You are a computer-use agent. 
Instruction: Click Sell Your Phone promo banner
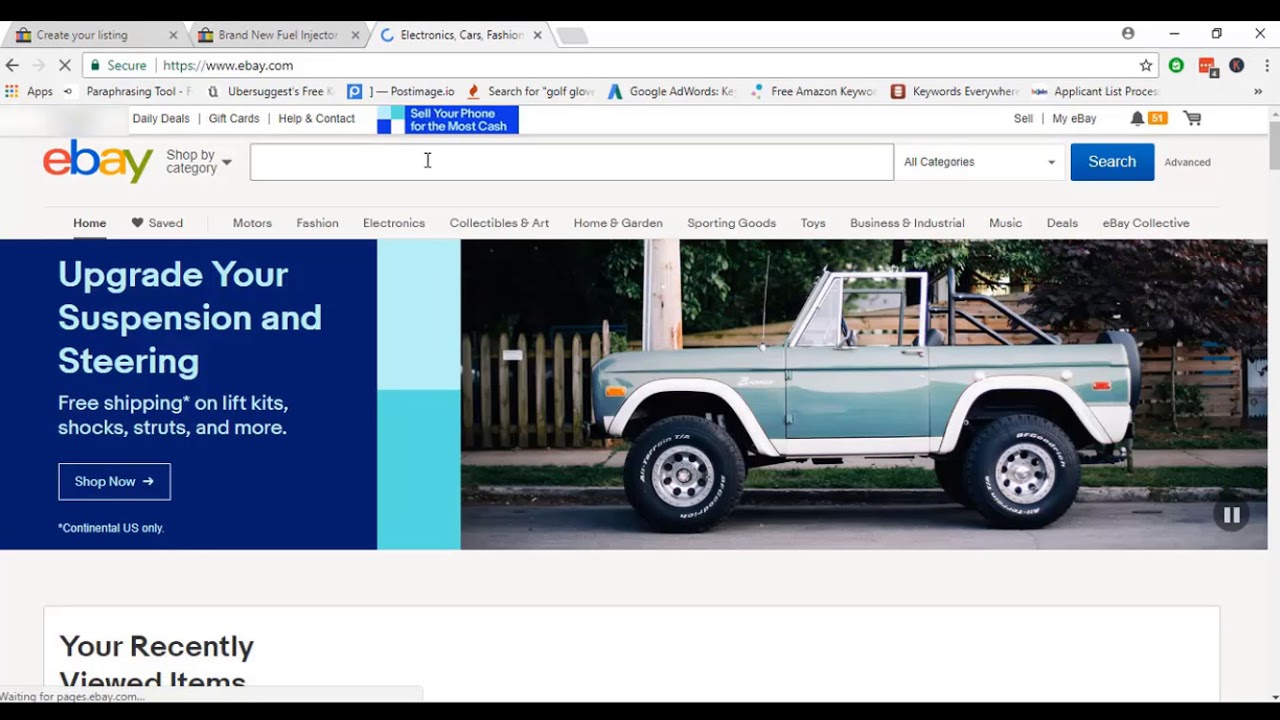point(448,120)
